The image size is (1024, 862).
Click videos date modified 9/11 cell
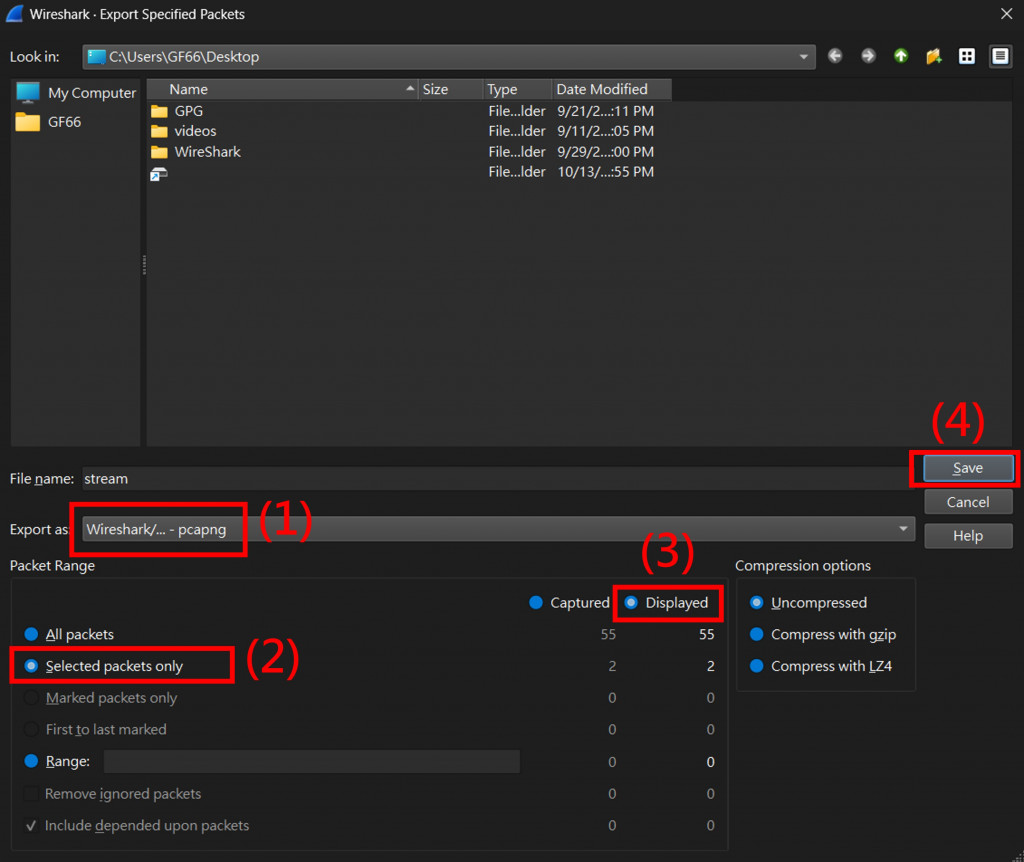click(605, 131)
